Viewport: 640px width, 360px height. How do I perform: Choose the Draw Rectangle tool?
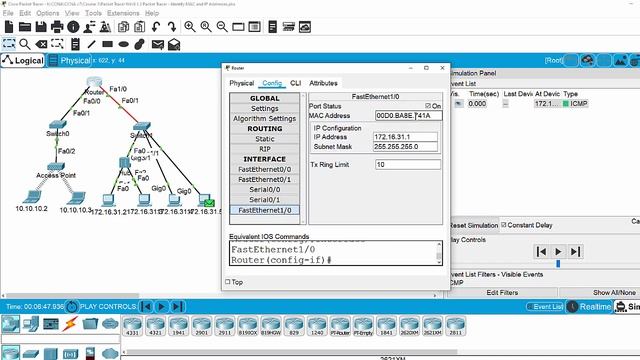coord(107,44)
